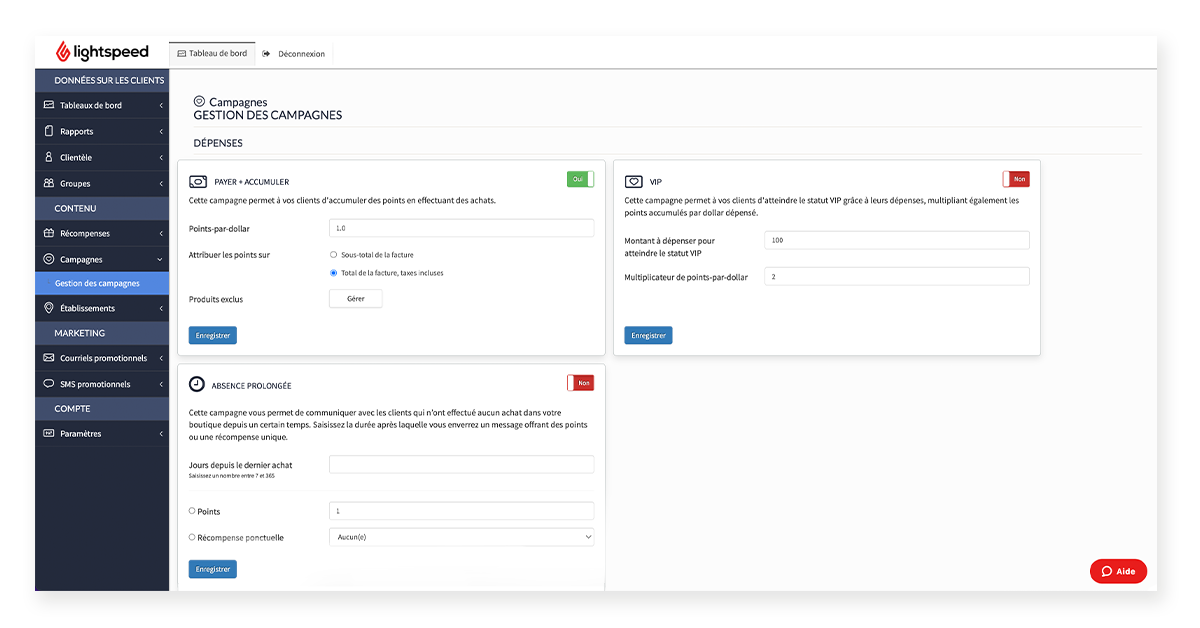Expand the Tableaux de bord sidebar menu
Image resolution: width=1200 pixels, height=628 pixels.
point(102,105)
